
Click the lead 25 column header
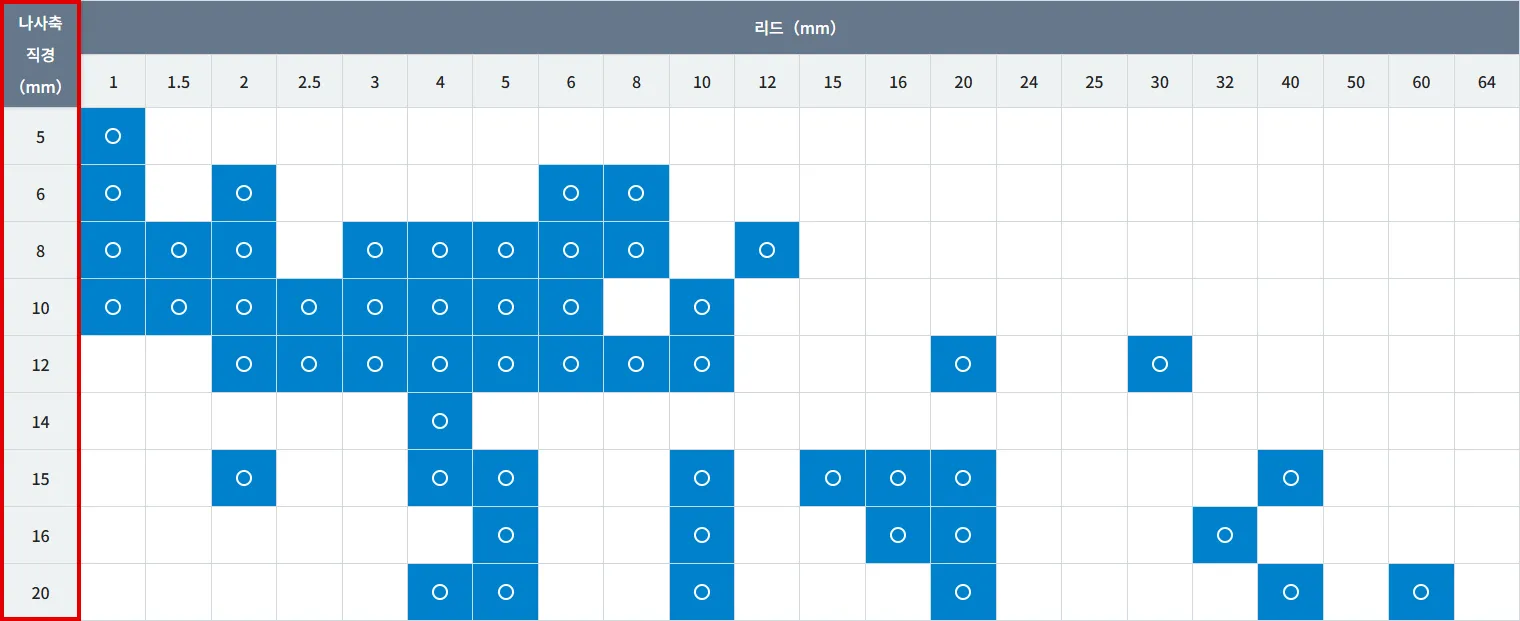click(1094, 82)
